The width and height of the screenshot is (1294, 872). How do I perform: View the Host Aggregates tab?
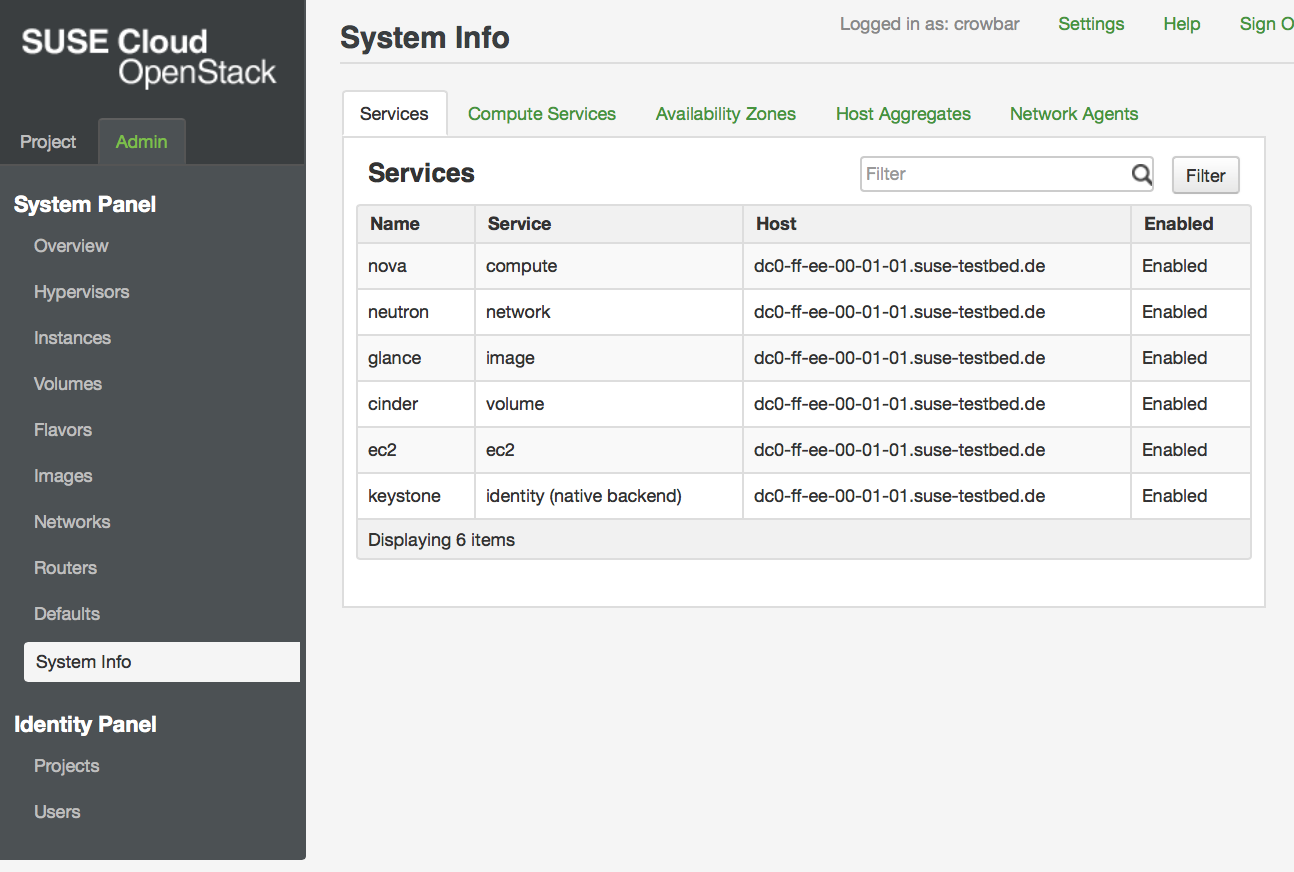tap(903, 114)
